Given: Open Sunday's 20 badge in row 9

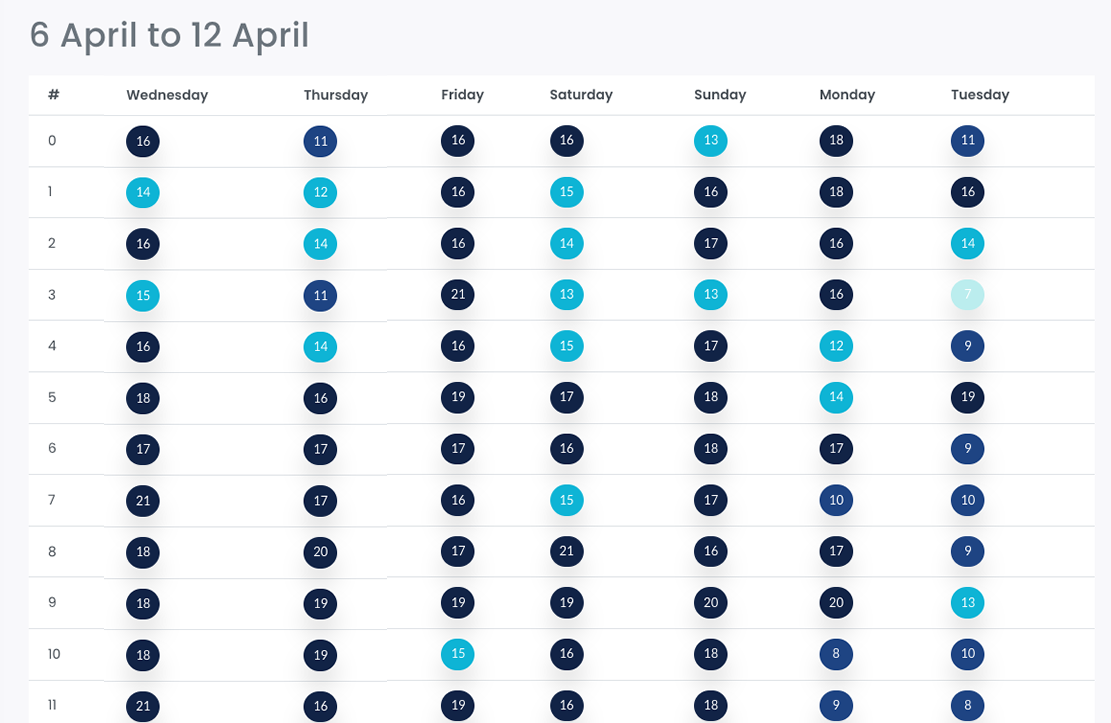Looking at the screenshot, I should (711, 602).
